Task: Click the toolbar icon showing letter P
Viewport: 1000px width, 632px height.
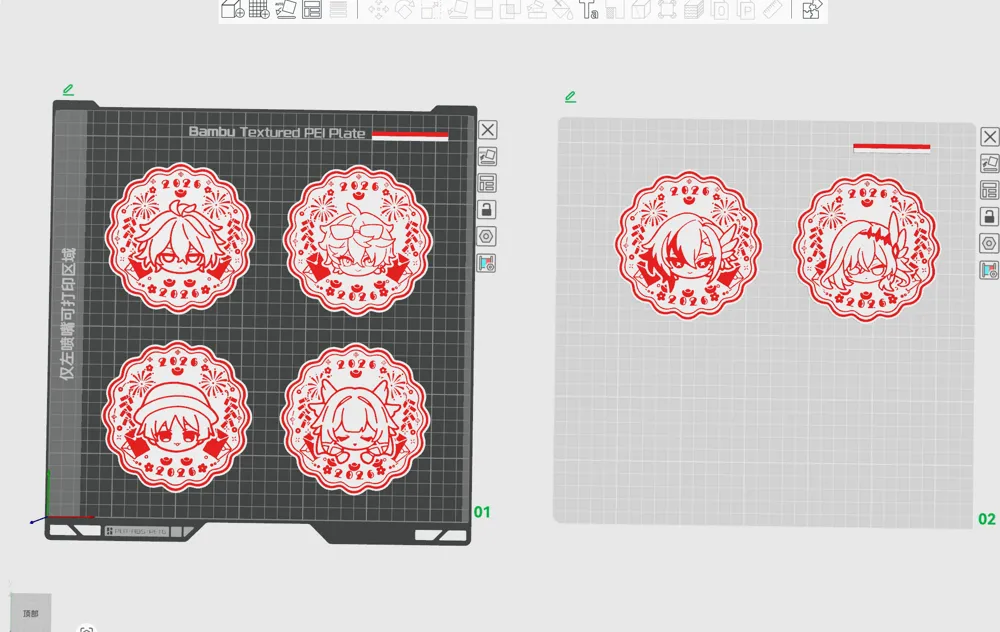Action: (746, 10)
